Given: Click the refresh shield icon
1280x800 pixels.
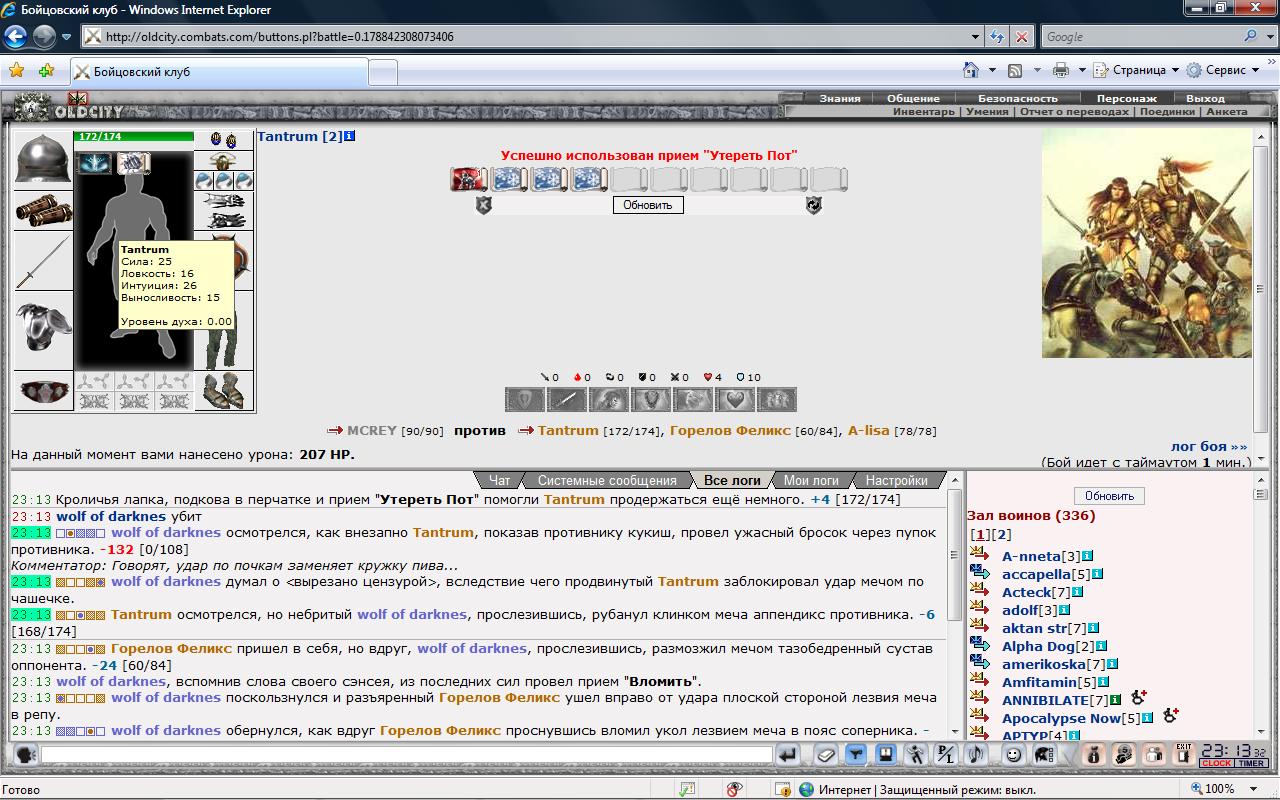Looking at the screenshot, I should click(814, 205).
